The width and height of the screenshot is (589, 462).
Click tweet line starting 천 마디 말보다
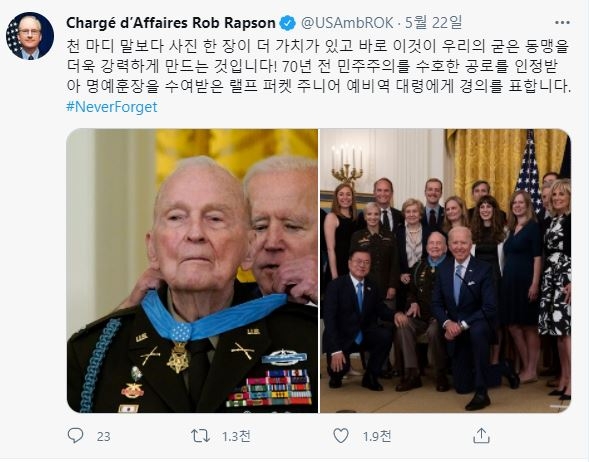pos(318,46)
